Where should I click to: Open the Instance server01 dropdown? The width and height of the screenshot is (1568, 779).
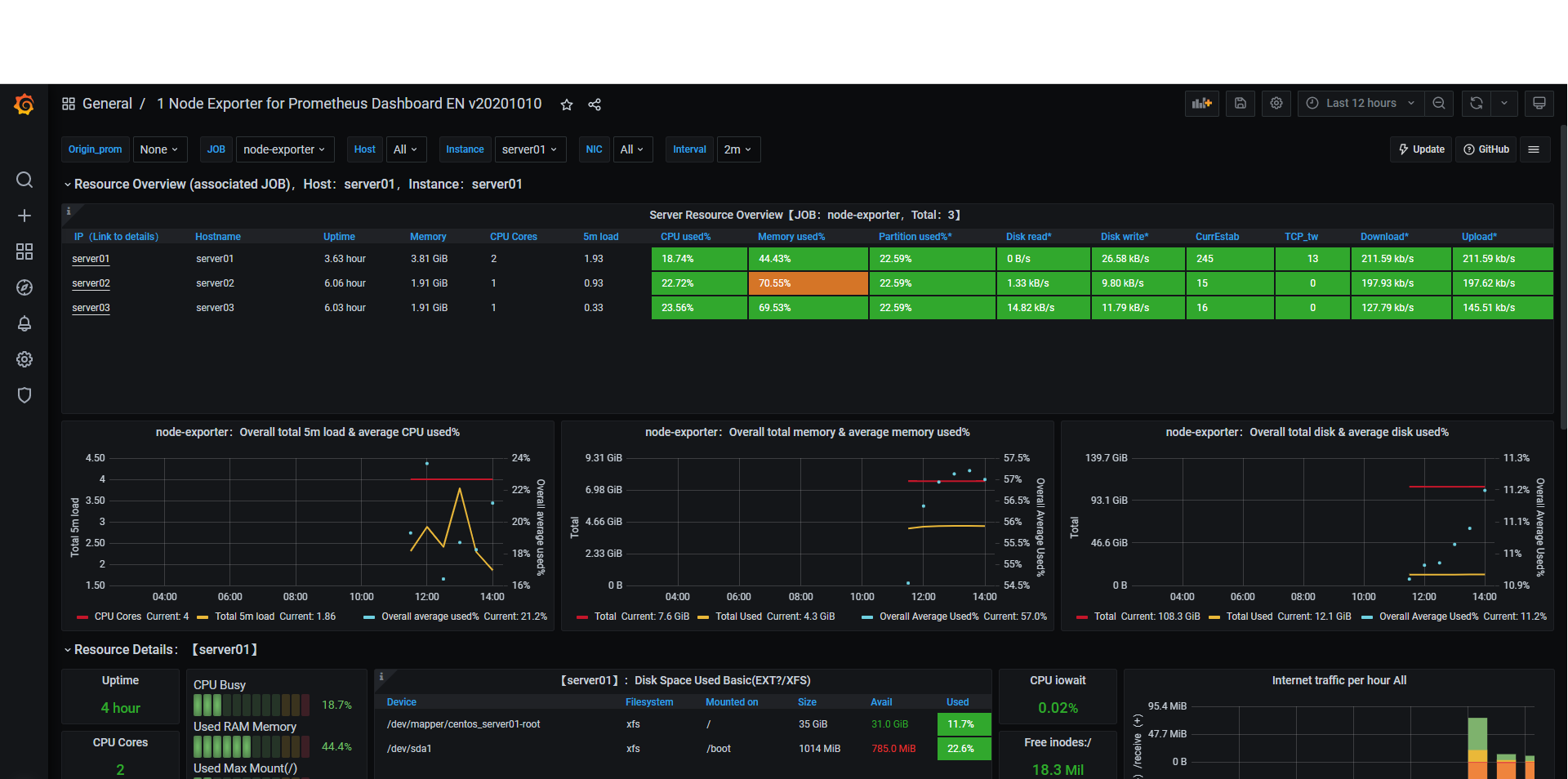coord(531,149)
